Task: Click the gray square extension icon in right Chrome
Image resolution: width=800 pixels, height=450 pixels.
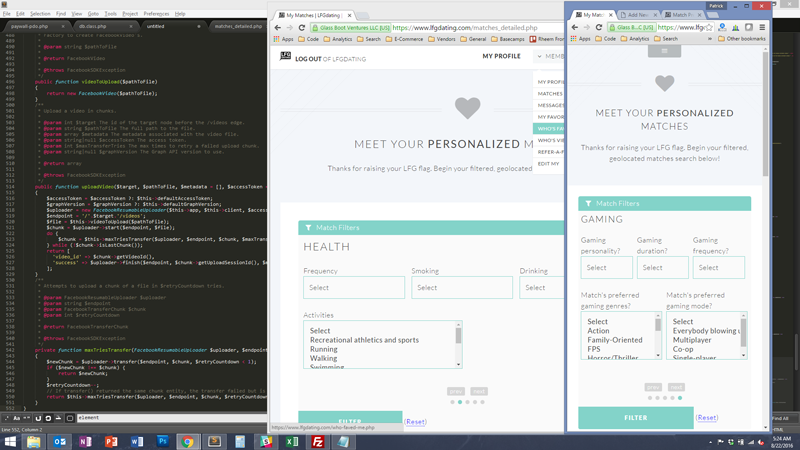Action: [749, 27]
